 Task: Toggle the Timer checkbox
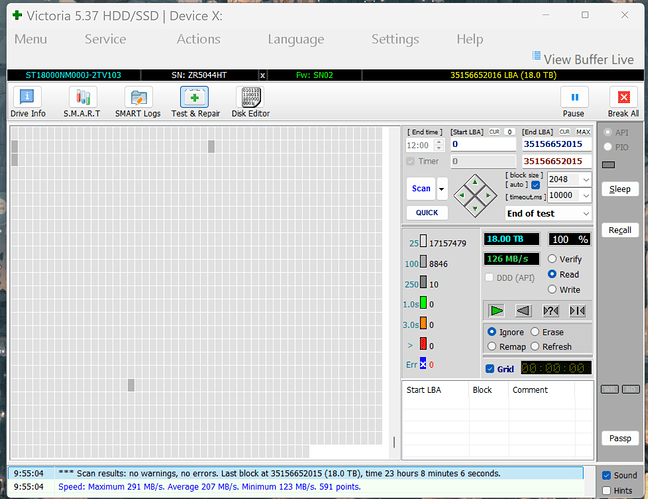click(x=410, y=161)
